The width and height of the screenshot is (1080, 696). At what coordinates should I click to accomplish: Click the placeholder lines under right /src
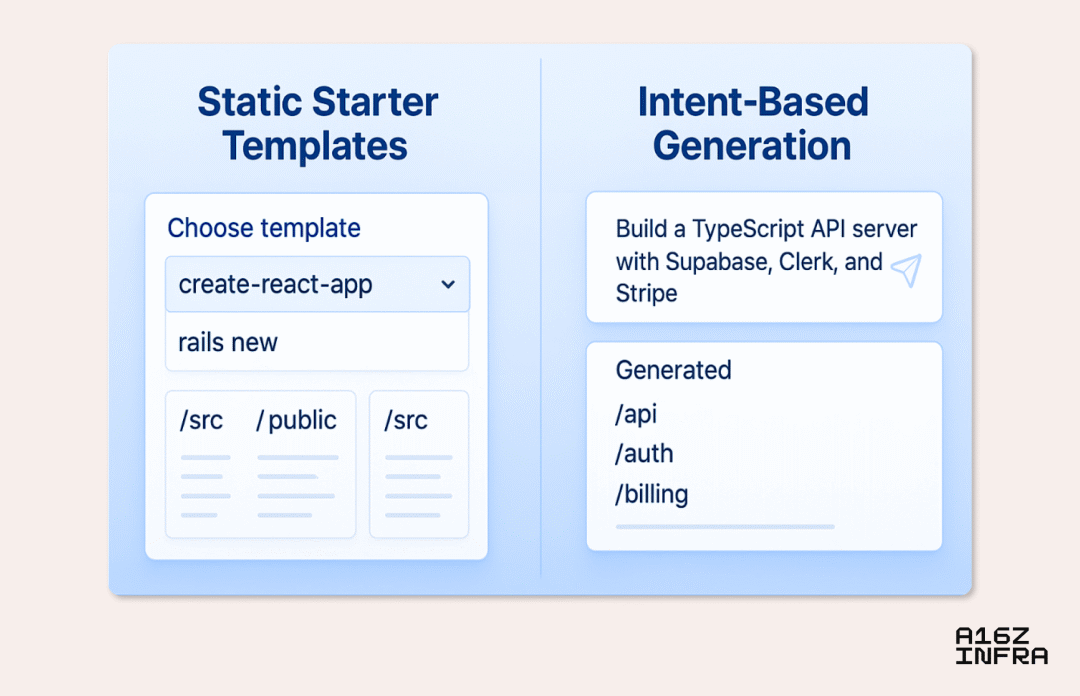(x=419, y=486)
